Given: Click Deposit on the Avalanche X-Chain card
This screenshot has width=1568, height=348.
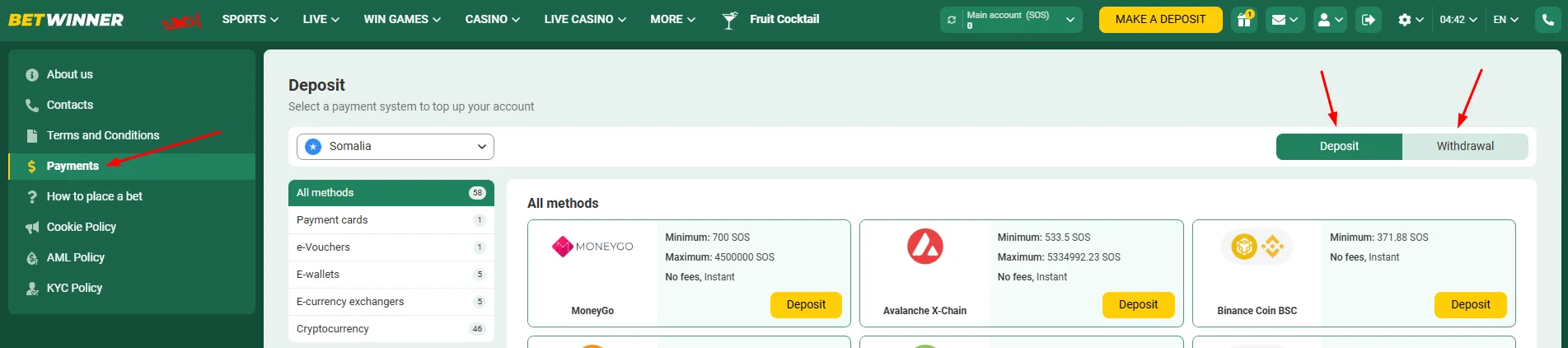Looking at the screenshot, I should coord(1138,305).
